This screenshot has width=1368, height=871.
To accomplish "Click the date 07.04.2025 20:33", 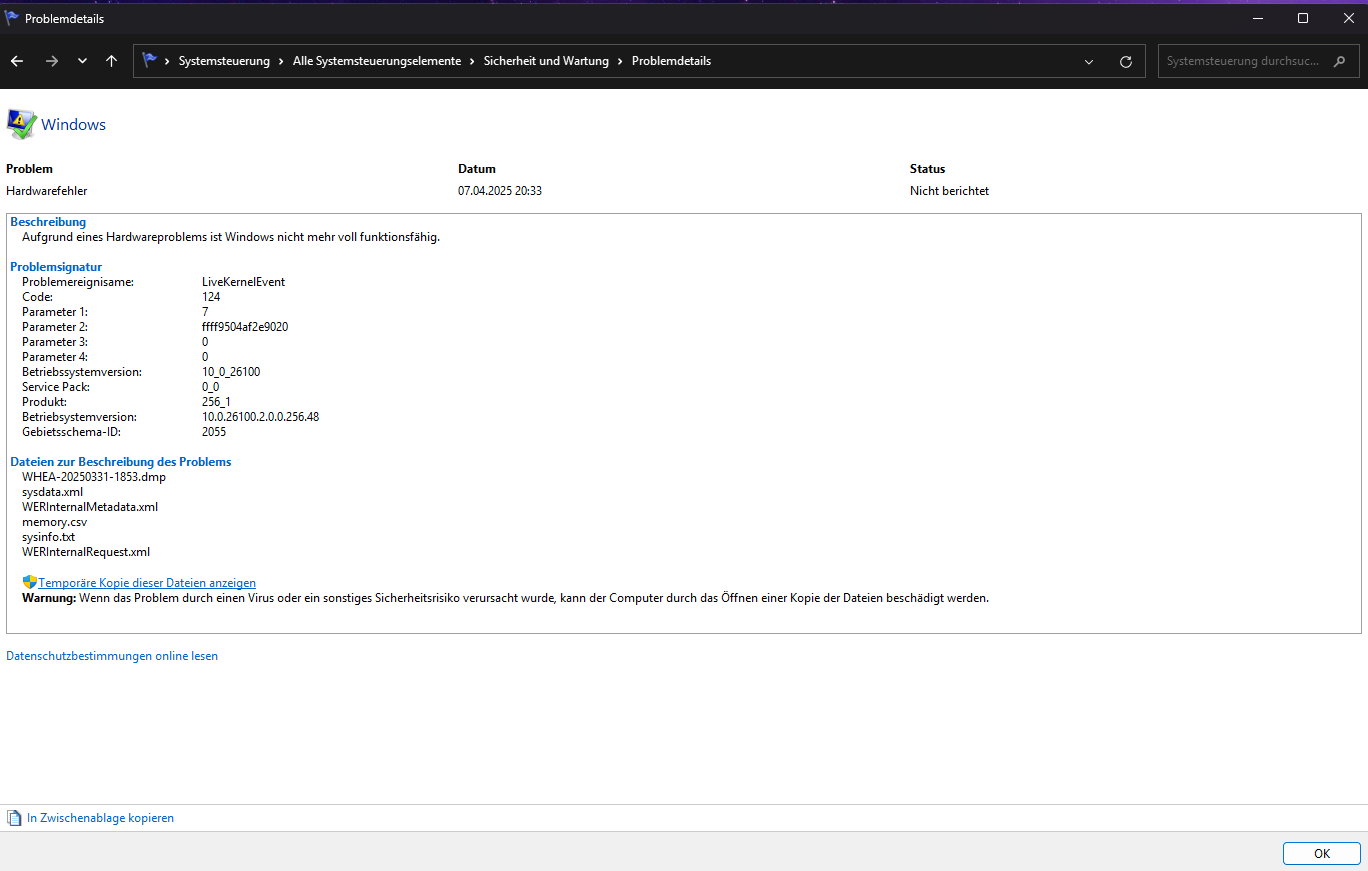I will [x=500, y=191].
